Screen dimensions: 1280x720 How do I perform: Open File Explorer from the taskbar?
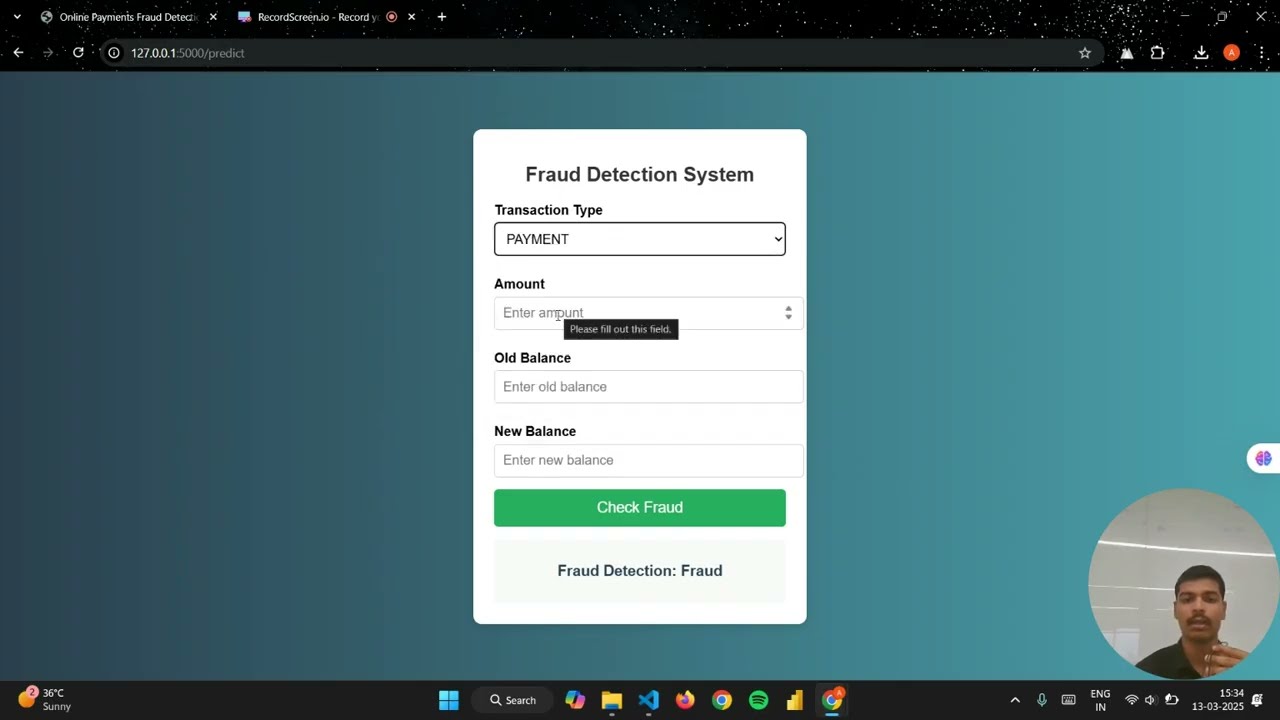coord(612,700)
